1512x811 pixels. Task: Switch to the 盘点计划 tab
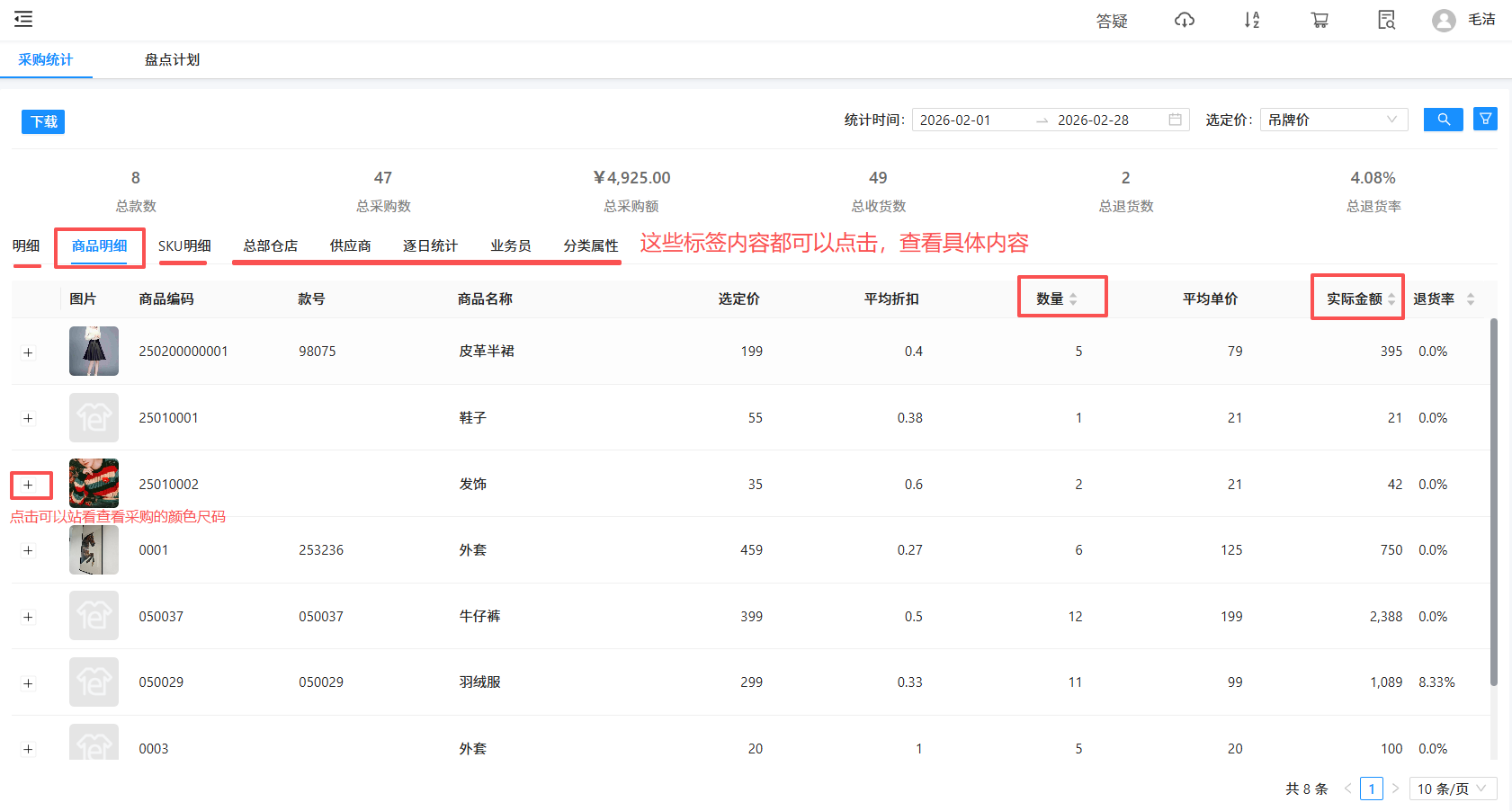click(172, 60)
